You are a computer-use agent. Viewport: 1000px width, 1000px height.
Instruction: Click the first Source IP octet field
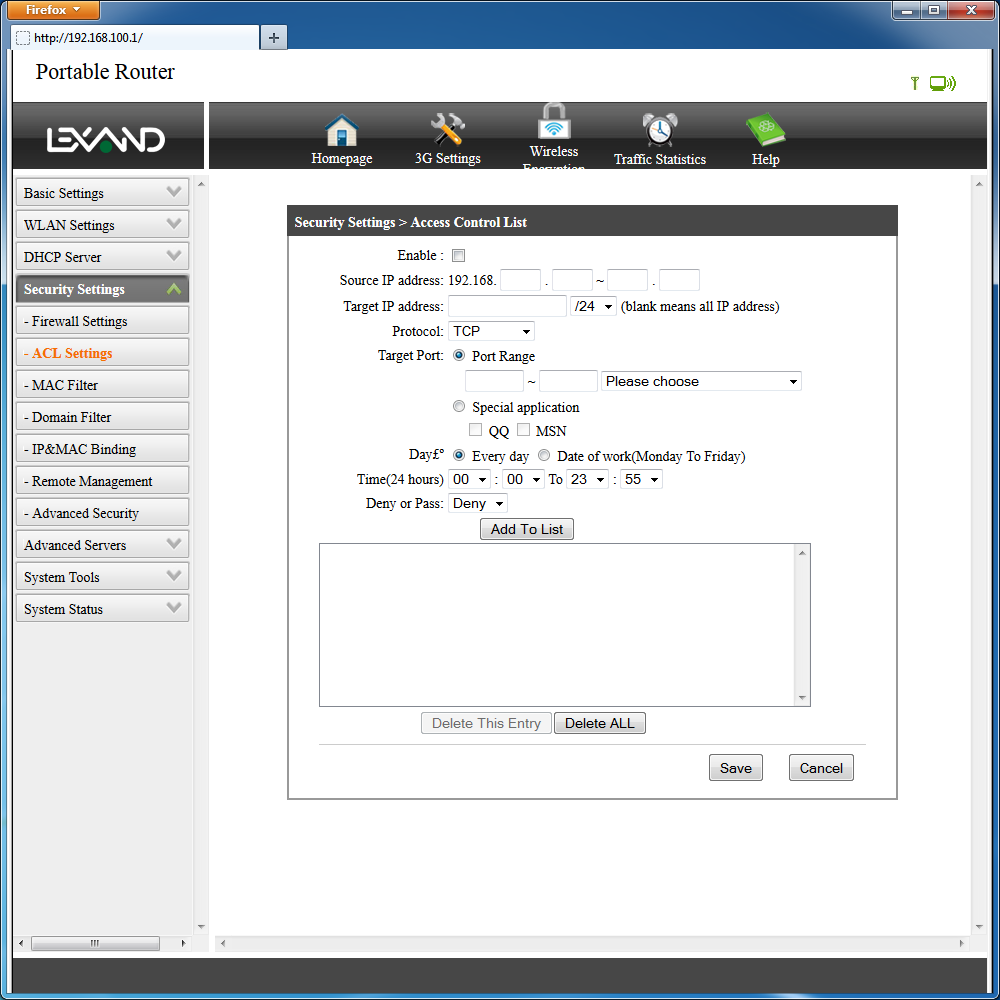point(520,280)
